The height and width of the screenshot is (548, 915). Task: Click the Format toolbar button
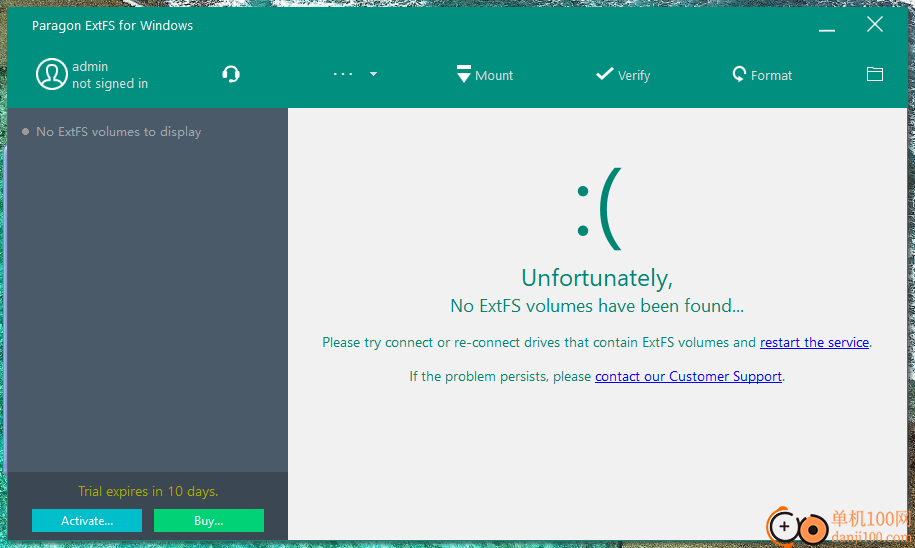click(x=762, y=75)
